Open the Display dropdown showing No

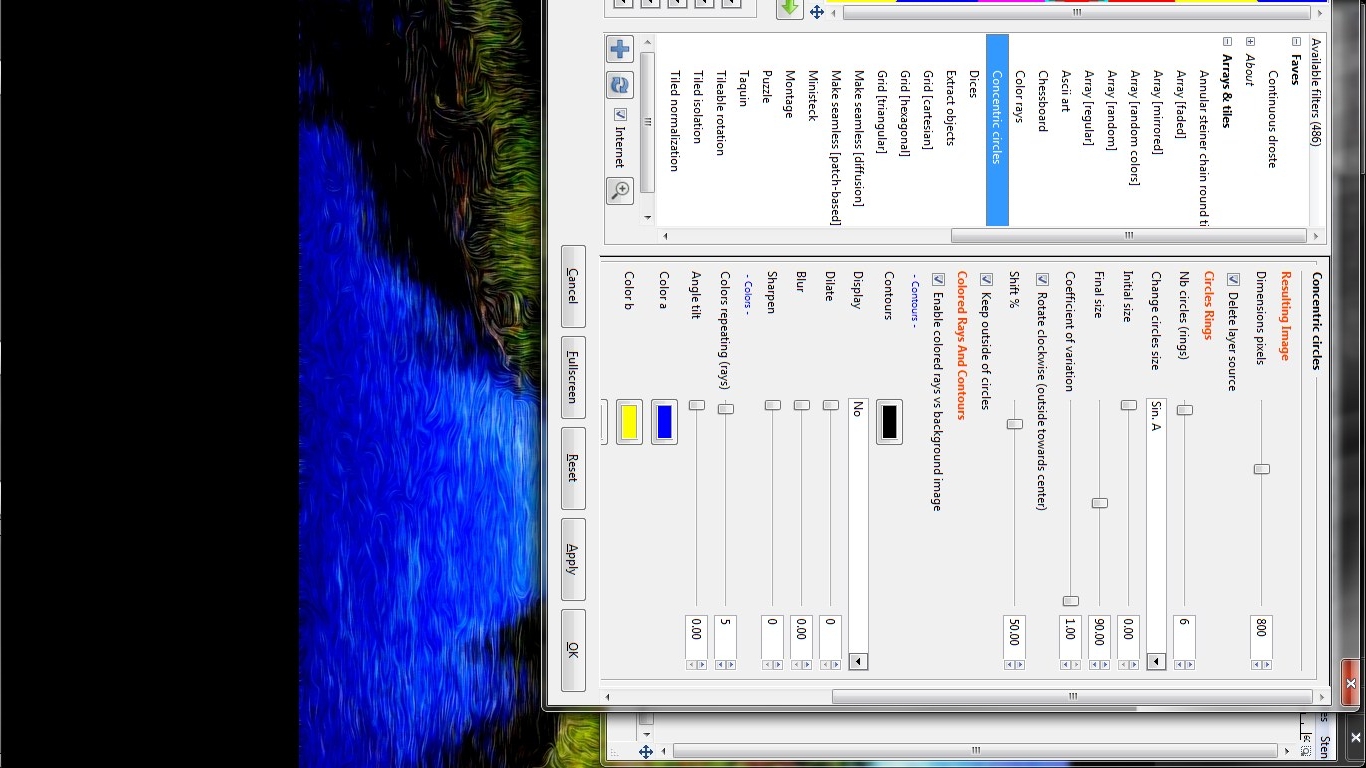[x=858, y=661]
